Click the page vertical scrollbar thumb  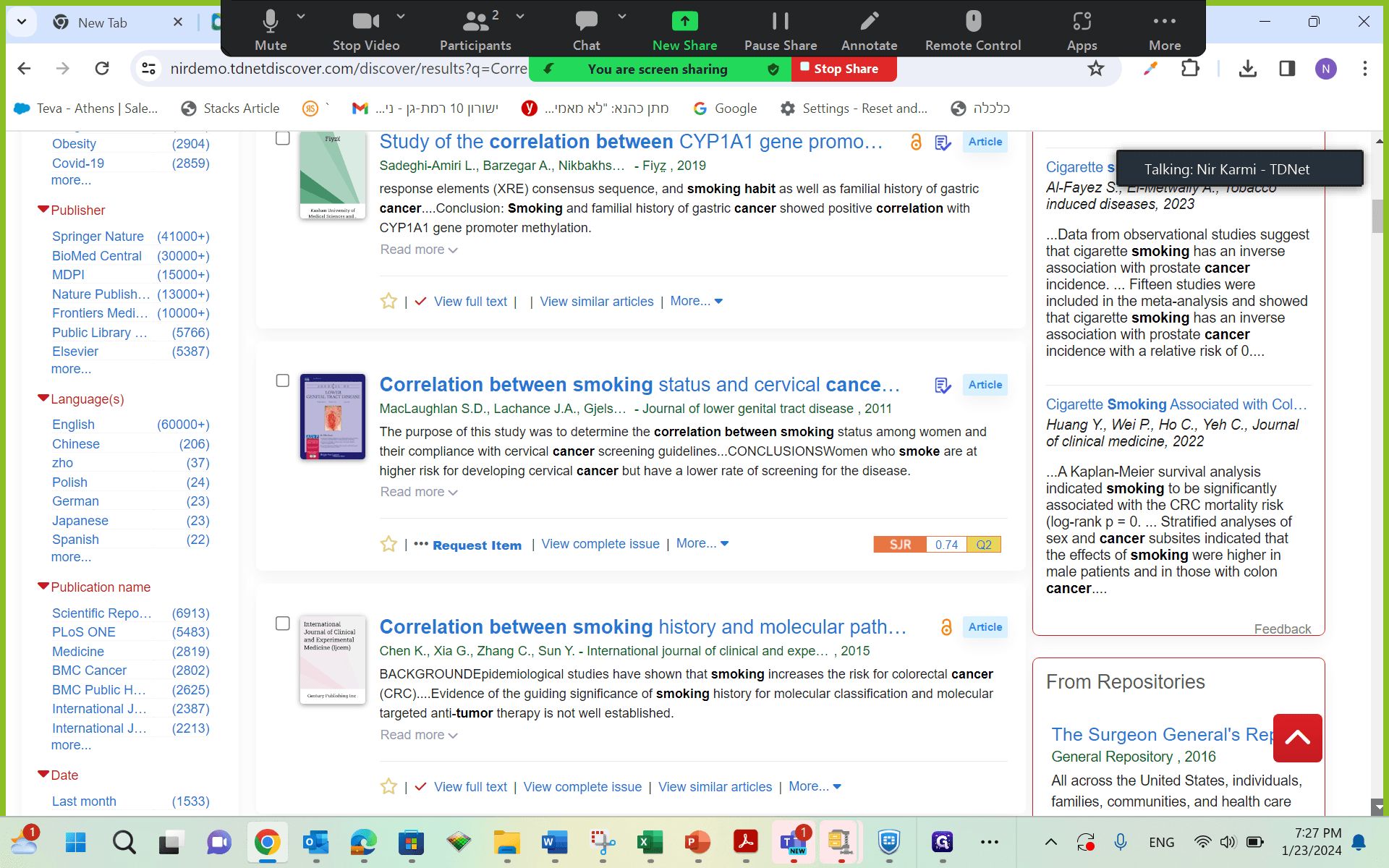pyautogui.click(x=1378, y=216)
